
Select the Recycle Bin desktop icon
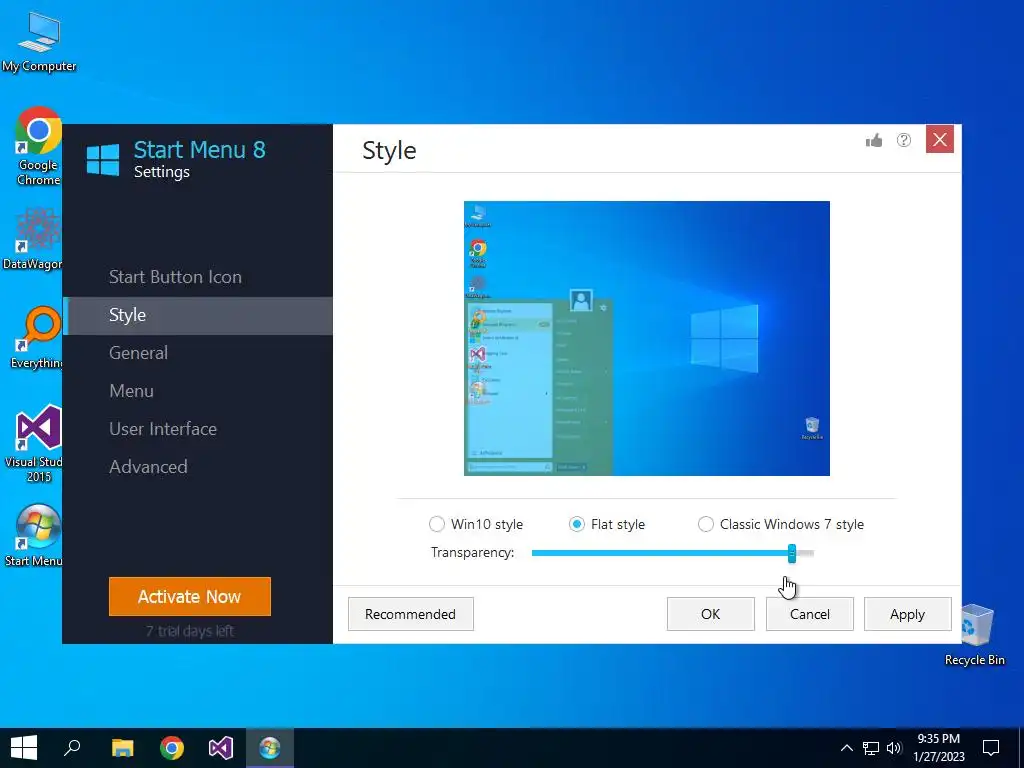(974, 635)
